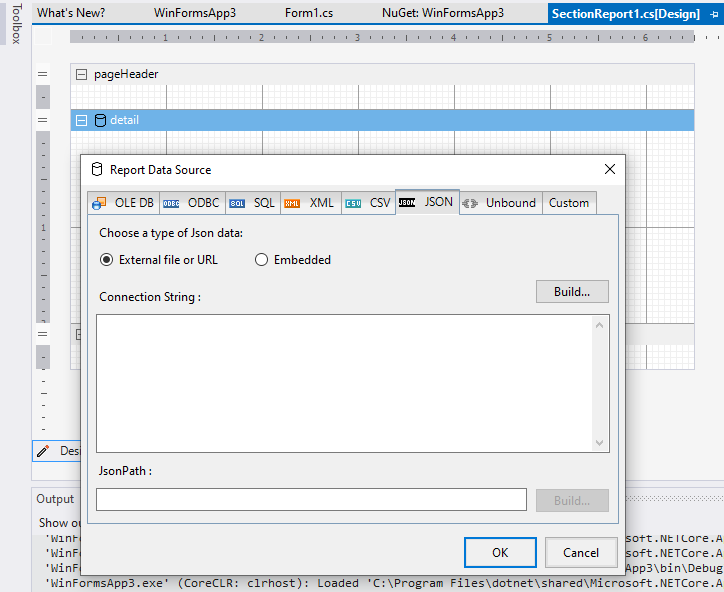The width and height of the screenshot is (724, 592).
Task: Switch to the ODBC data source tab
Action: click(192, 202)
